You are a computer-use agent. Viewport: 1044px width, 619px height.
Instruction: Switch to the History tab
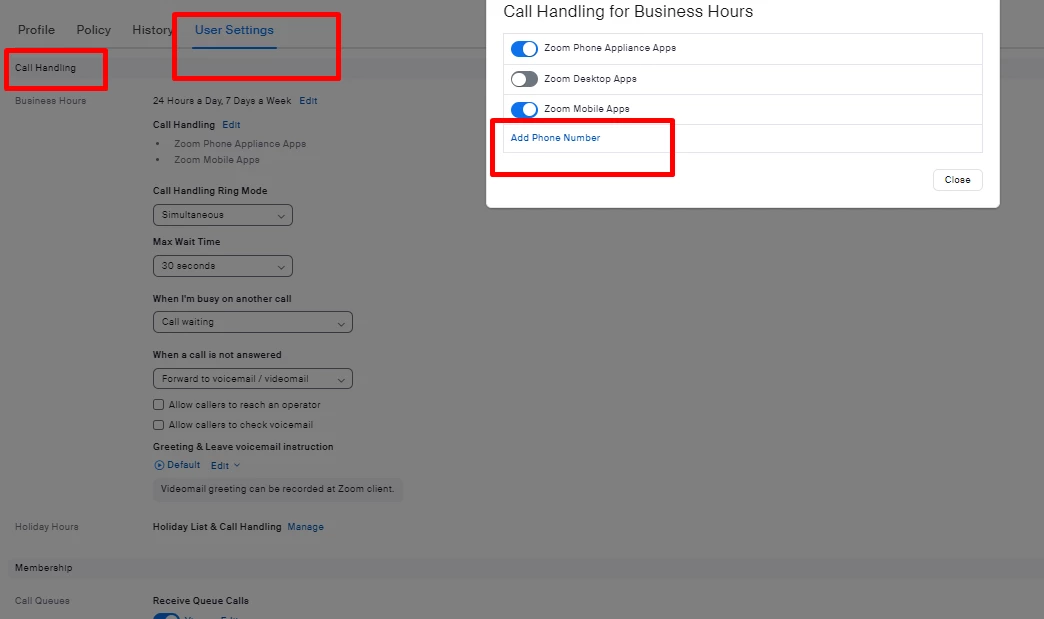tap(152, 30)
